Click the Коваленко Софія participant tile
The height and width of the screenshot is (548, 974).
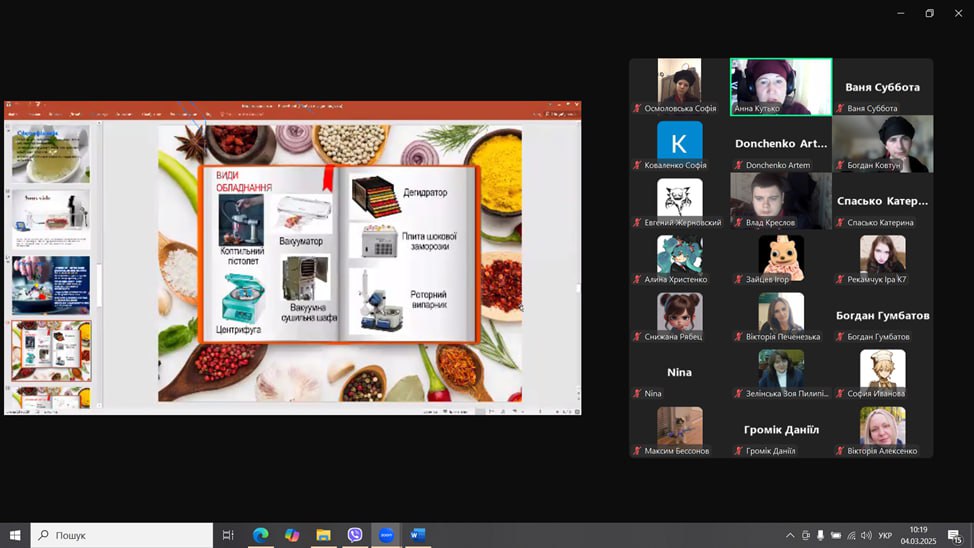tap(679, 143)
